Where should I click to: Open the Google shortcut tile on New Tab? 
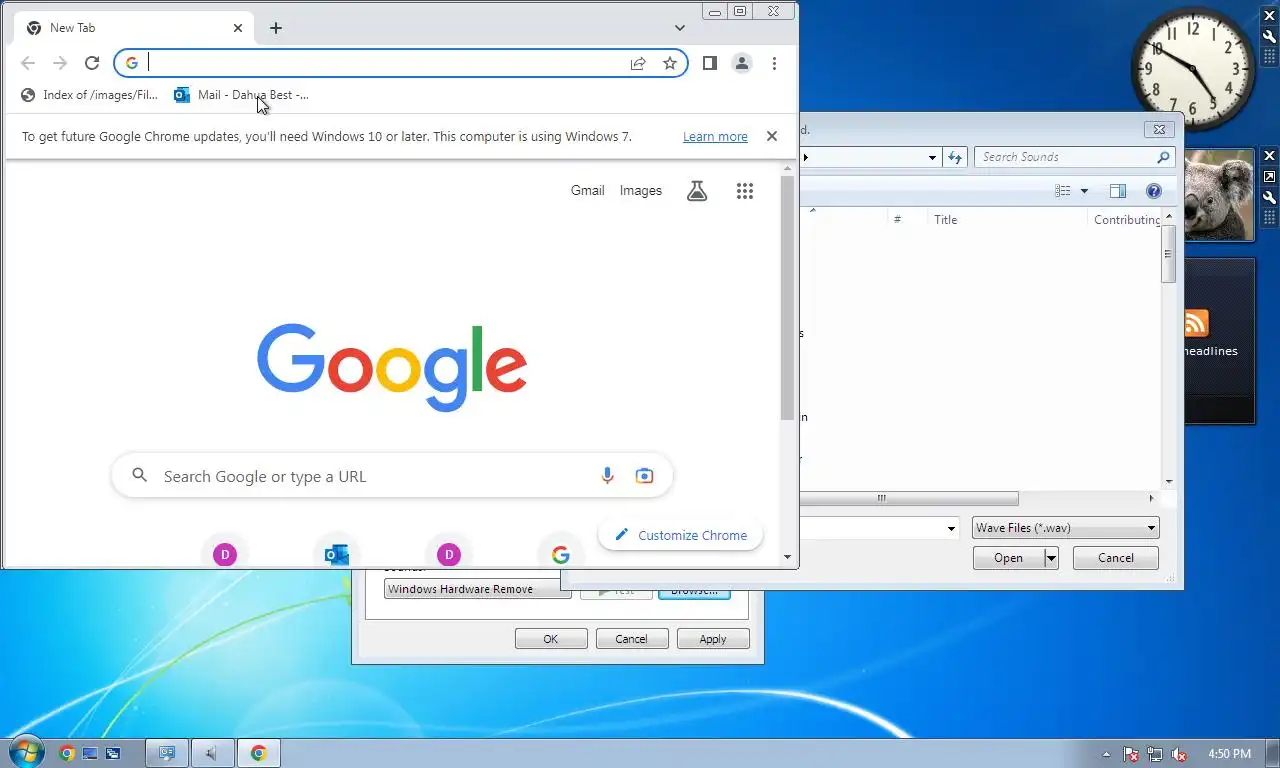[561, 554]
